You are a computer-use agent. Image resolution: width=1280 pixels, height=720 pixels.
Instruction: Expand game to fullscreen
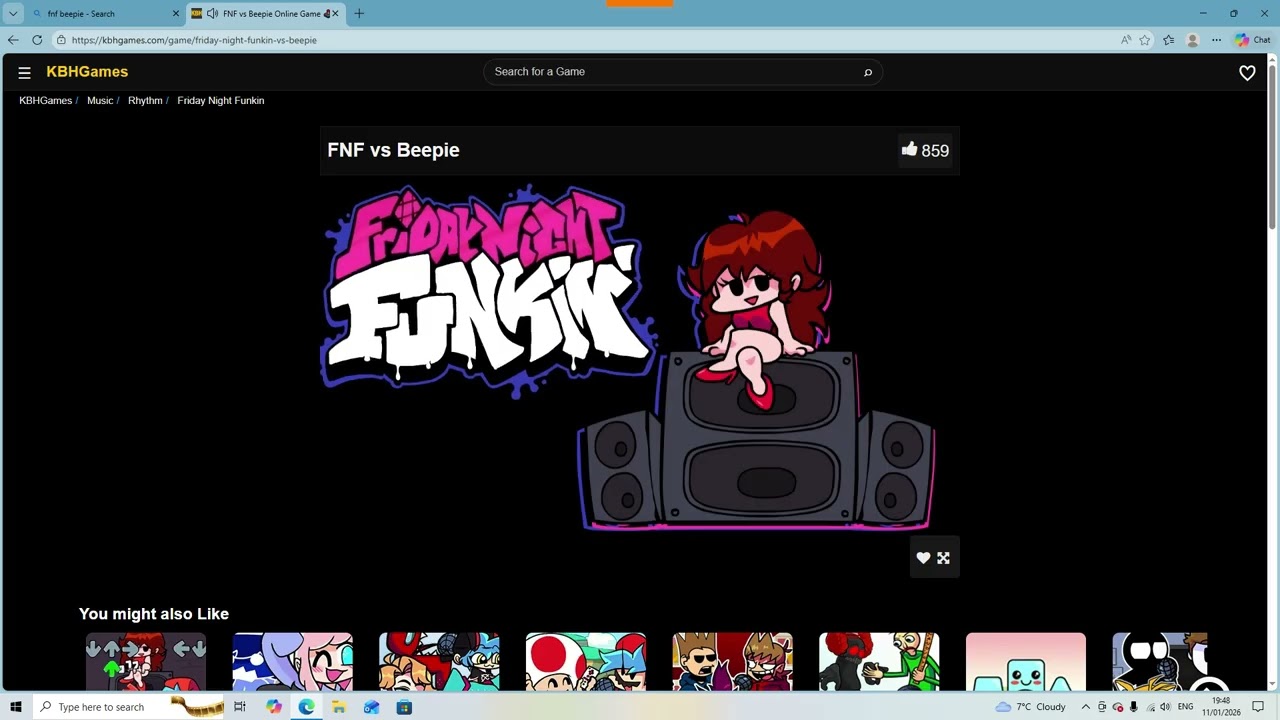point(943,558)
